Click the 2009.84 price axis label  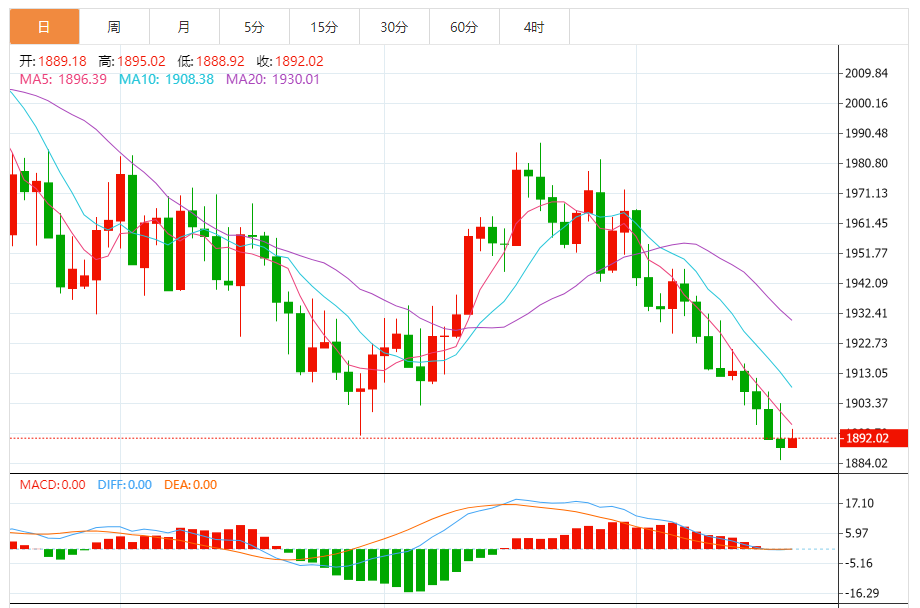866,73
